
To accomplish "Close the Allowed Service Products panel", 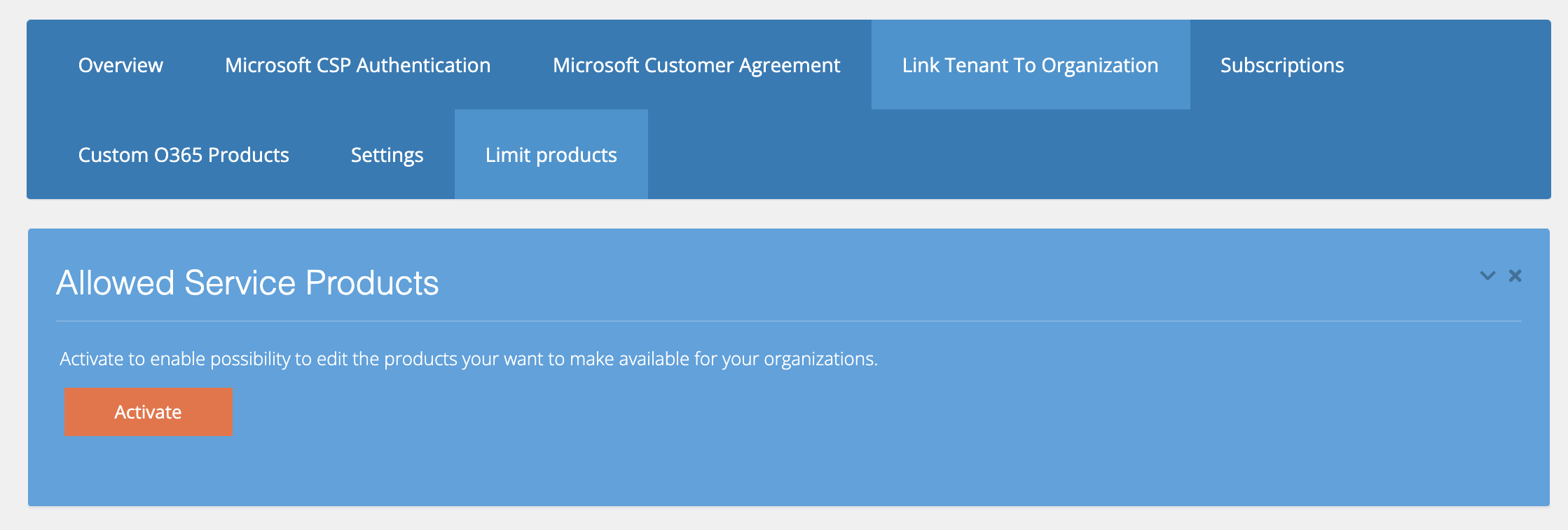I will (1515, 276).
